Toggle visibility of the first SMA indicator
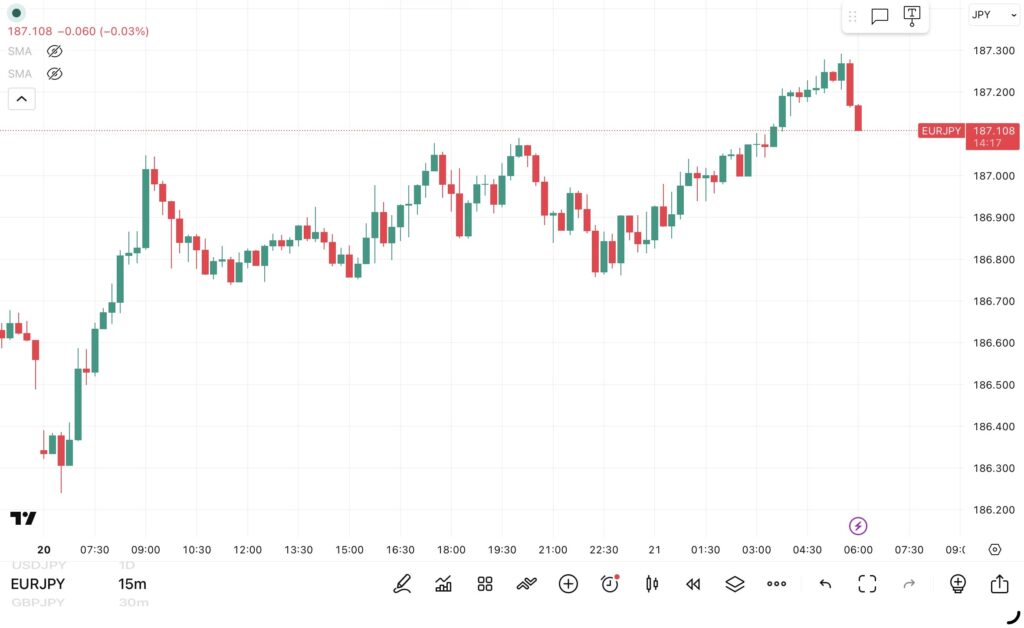Viewport: 1024px width, 628px height. coord(55,51)
